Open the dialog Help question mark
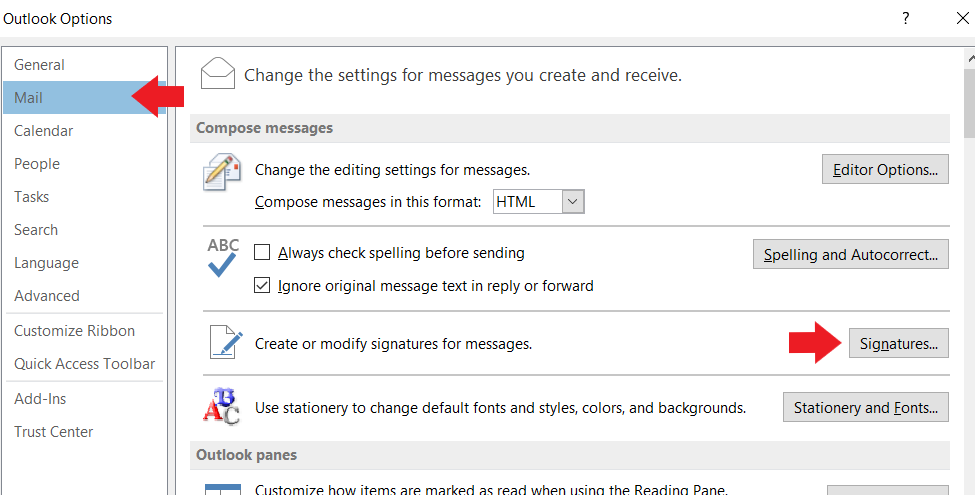The height and width of the screenshot is (495, 975). (906, 18)
